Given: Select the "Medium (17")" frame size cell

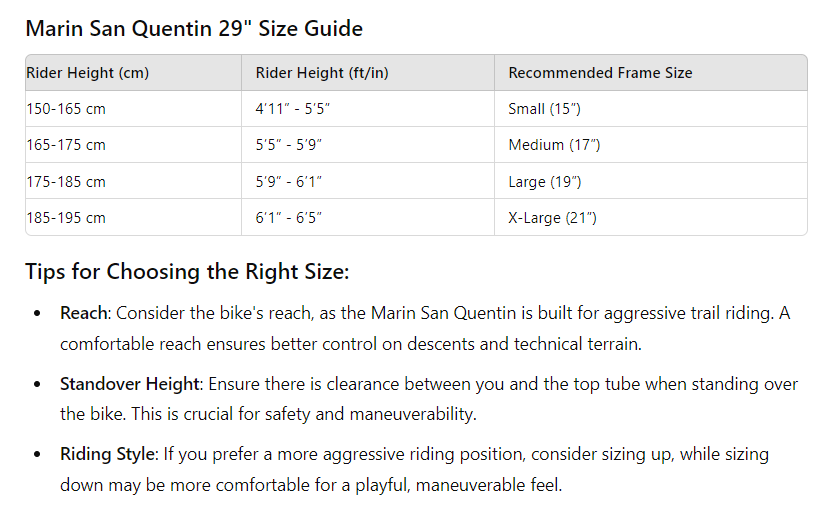Looking at the screenshot, I should tap(554, 145).
